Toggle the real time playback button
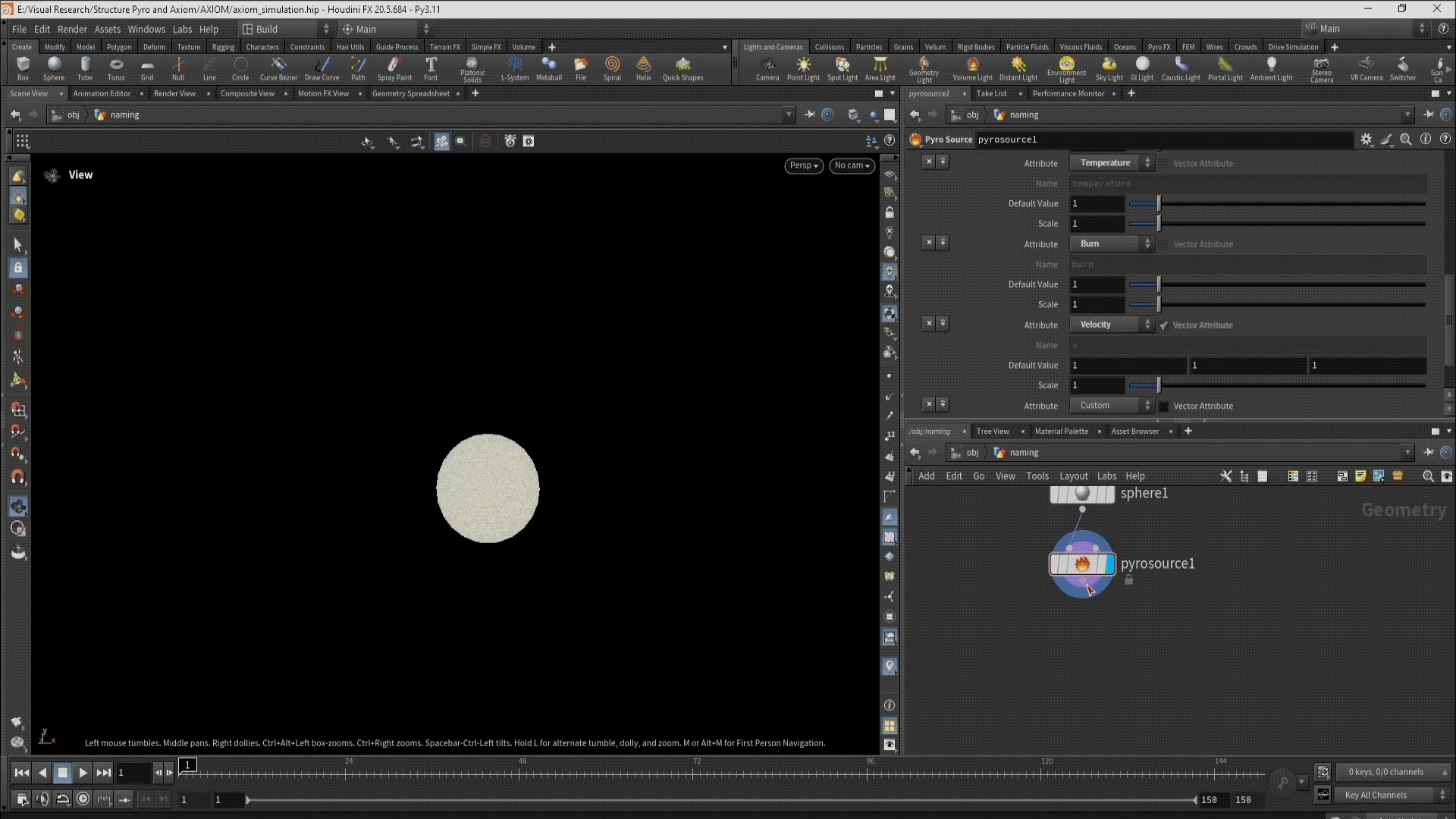 83,799
